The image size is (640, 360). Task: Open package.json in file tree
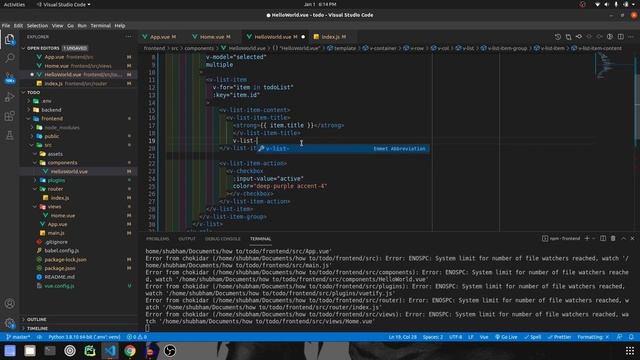(x=60, y=268)
